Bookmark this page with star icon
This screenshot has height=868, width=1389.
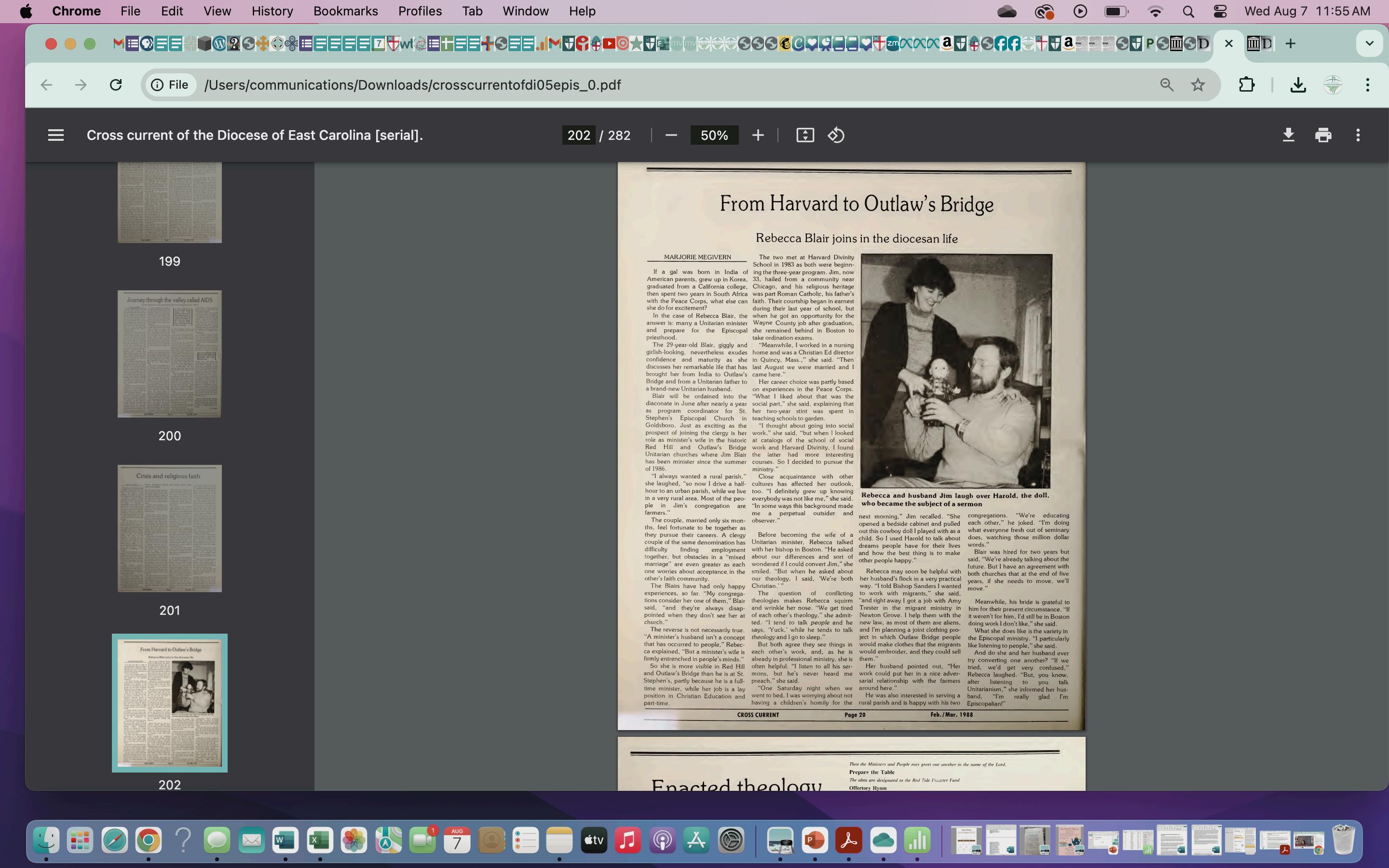point(1198,85)
